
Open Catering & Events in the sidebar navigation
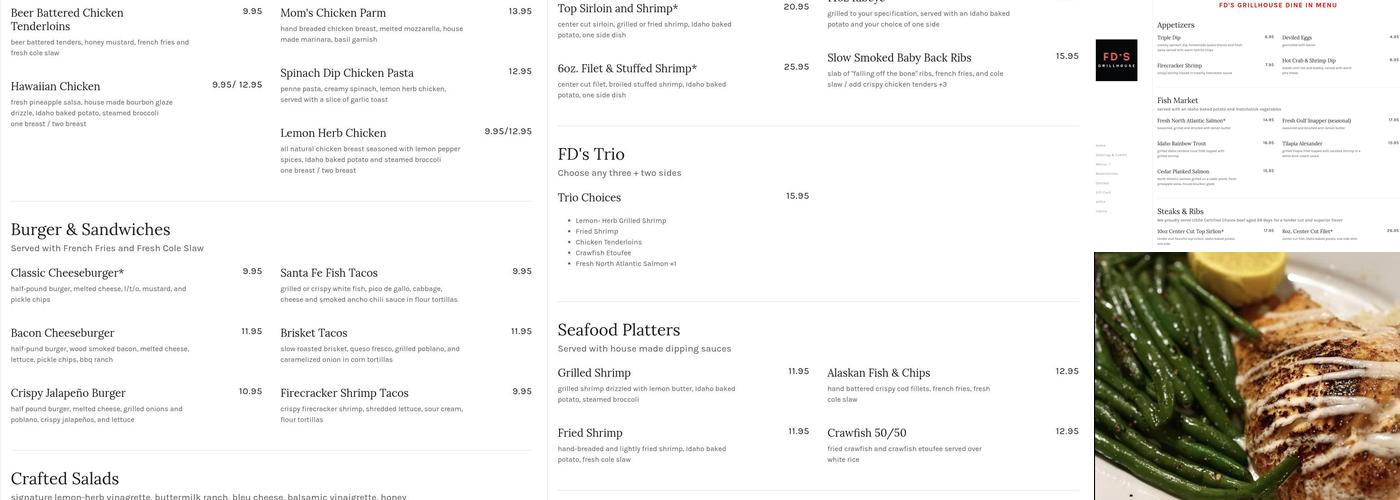coord(1111,155)
